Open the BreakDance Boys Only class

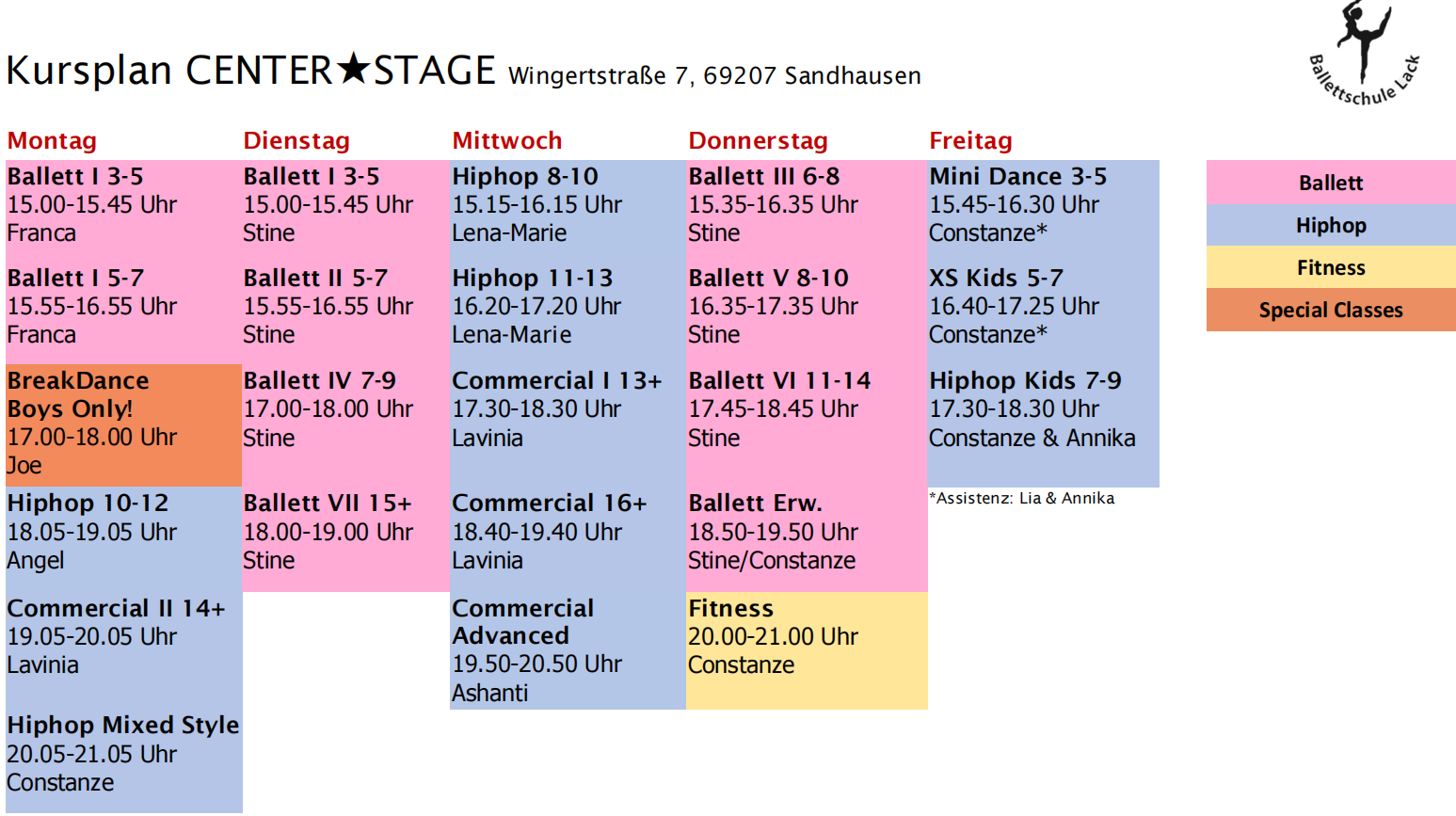coord(123,424)
